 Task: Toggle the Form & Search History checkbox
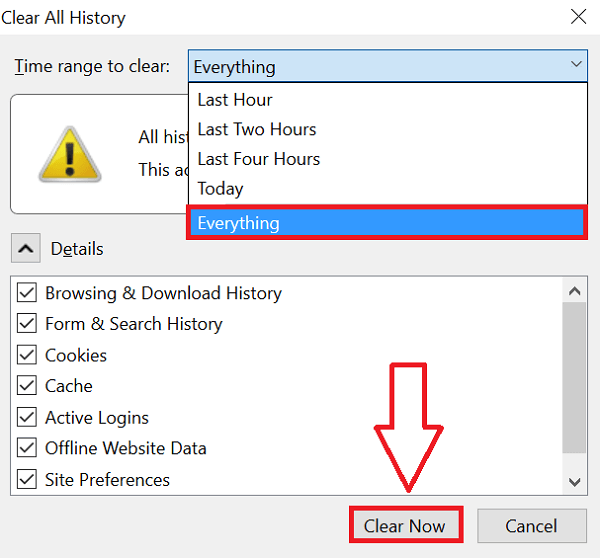pyautogui.click(x=27, y=324)
